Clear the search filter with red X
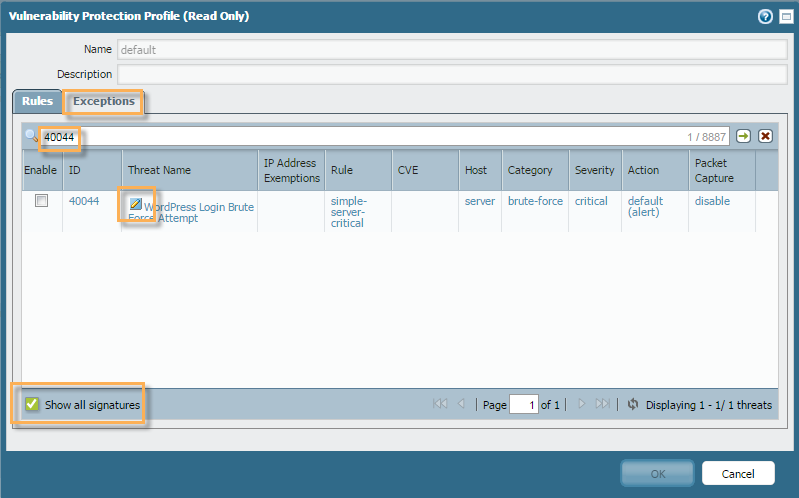 765,136
